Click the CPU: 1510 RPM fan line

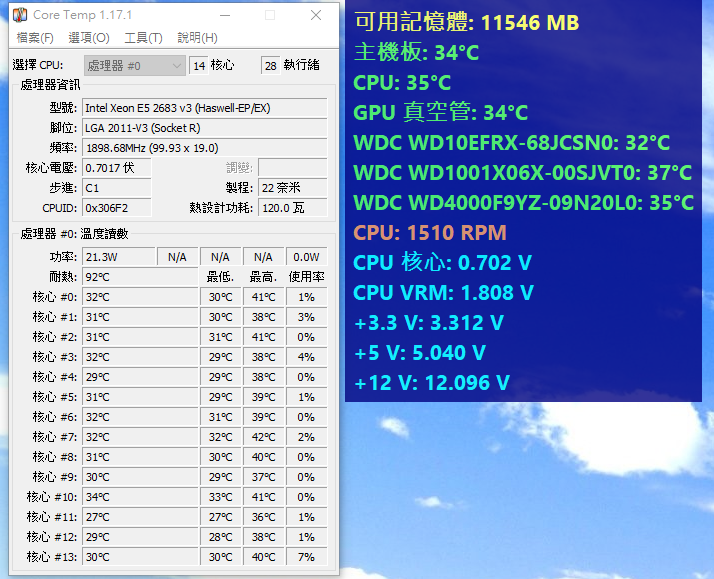(x=430, y=233)
